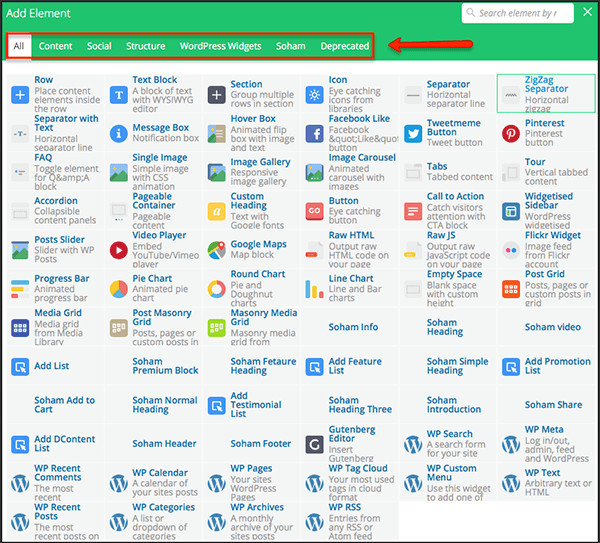This screenshot has height=543, width=600.
Task: Switch to the Social tab
Action: (x=99, y=46)
